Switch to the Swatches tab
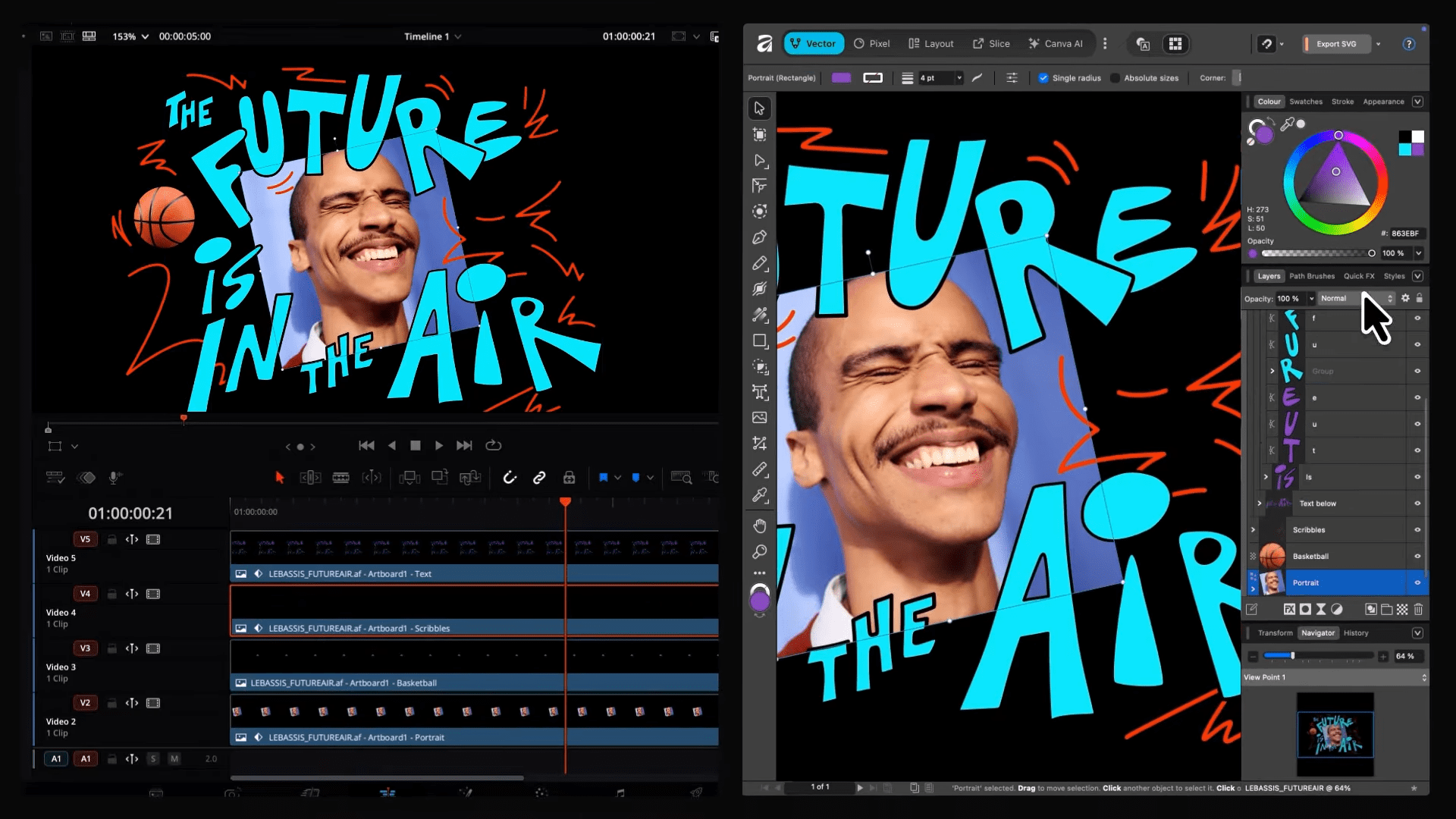Screen dimensions: 1456x819 pyautogui.click(x=1305, y=102)
